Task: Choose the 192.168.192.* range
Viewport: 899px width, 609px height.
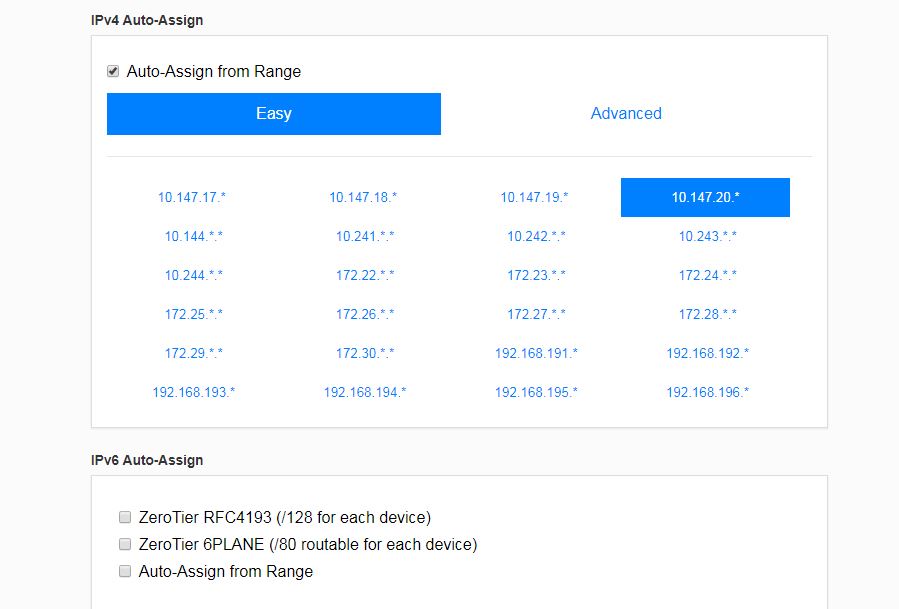Action: (708, 353)
